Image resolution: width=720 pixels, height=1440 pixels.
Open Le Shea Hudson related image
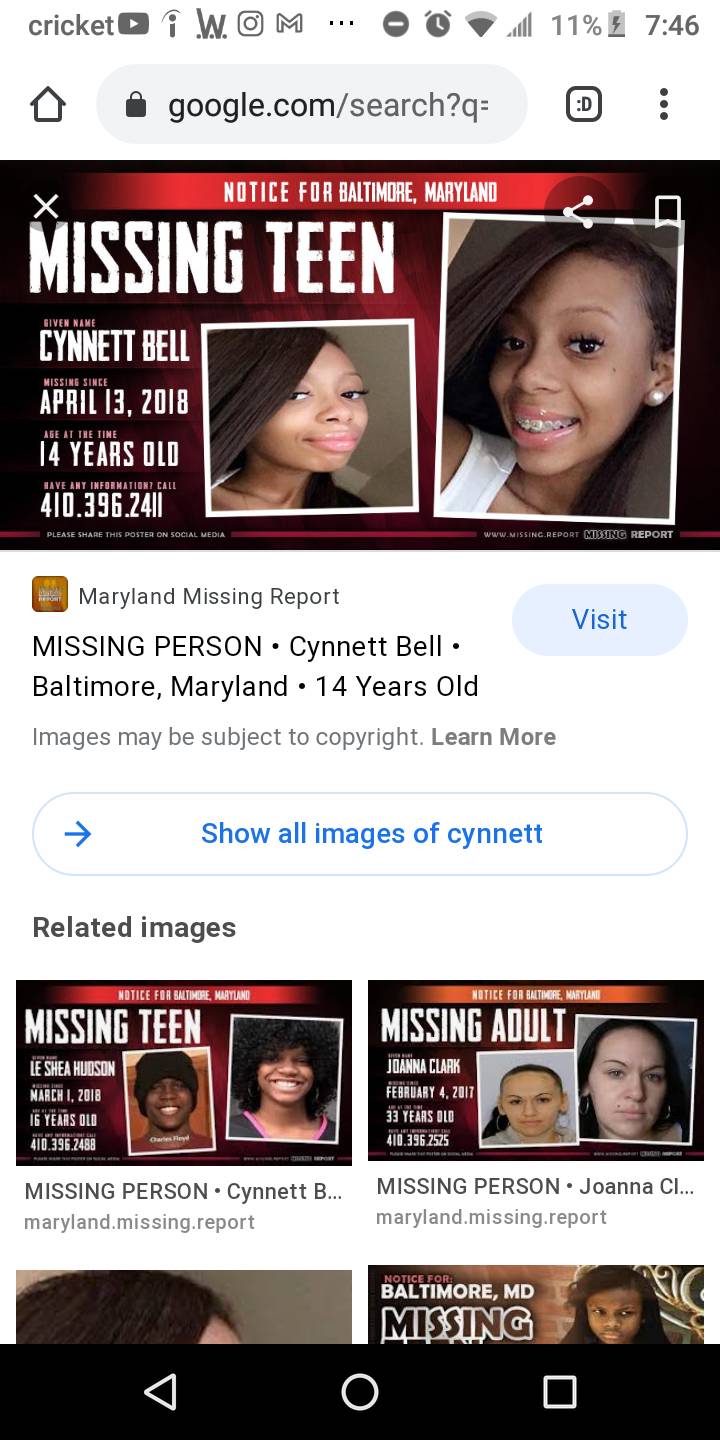pos(184,1072)
